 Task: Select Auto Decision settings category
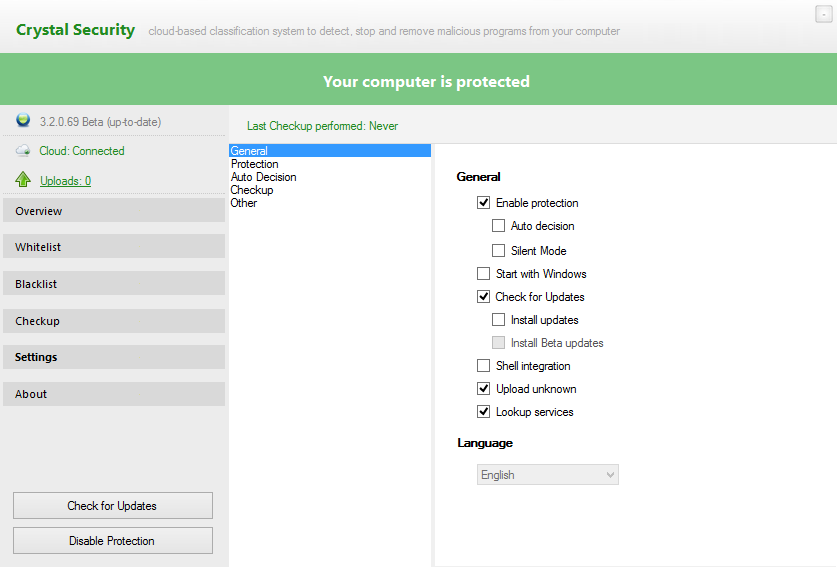point(263,177)
